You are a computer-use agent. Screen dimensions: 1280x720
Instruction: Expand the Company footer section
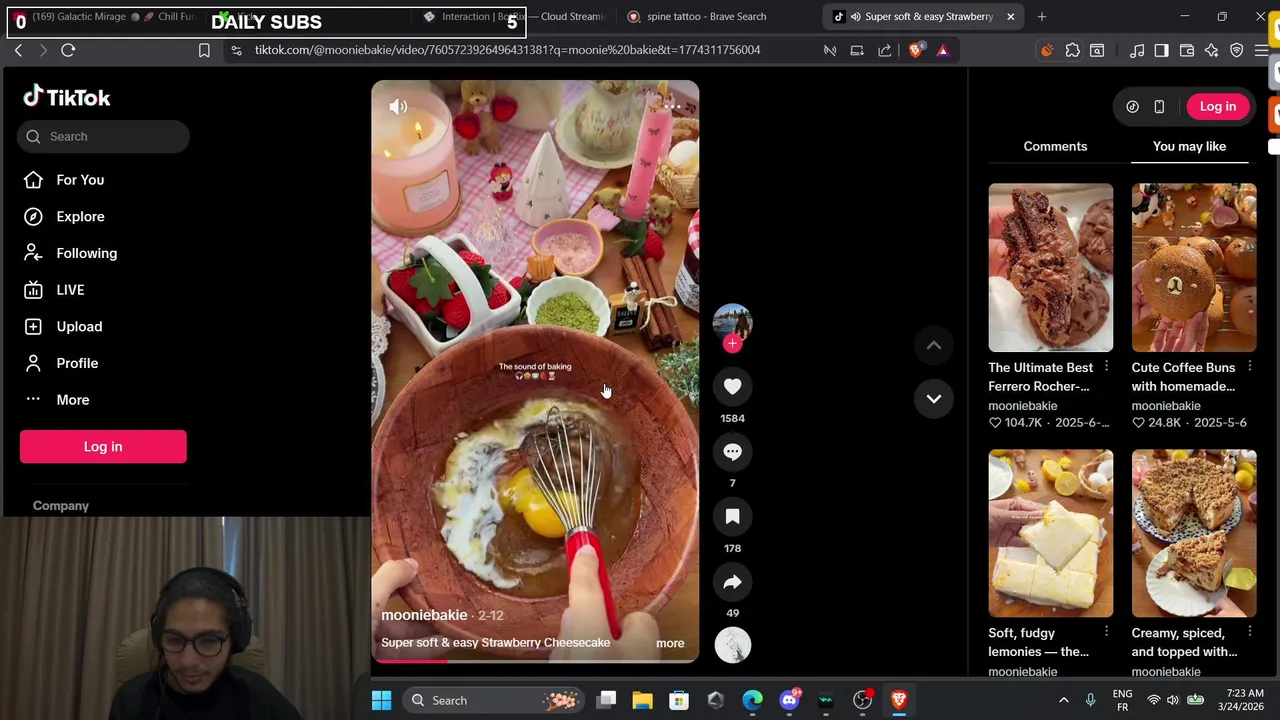[x=61, y=506]
